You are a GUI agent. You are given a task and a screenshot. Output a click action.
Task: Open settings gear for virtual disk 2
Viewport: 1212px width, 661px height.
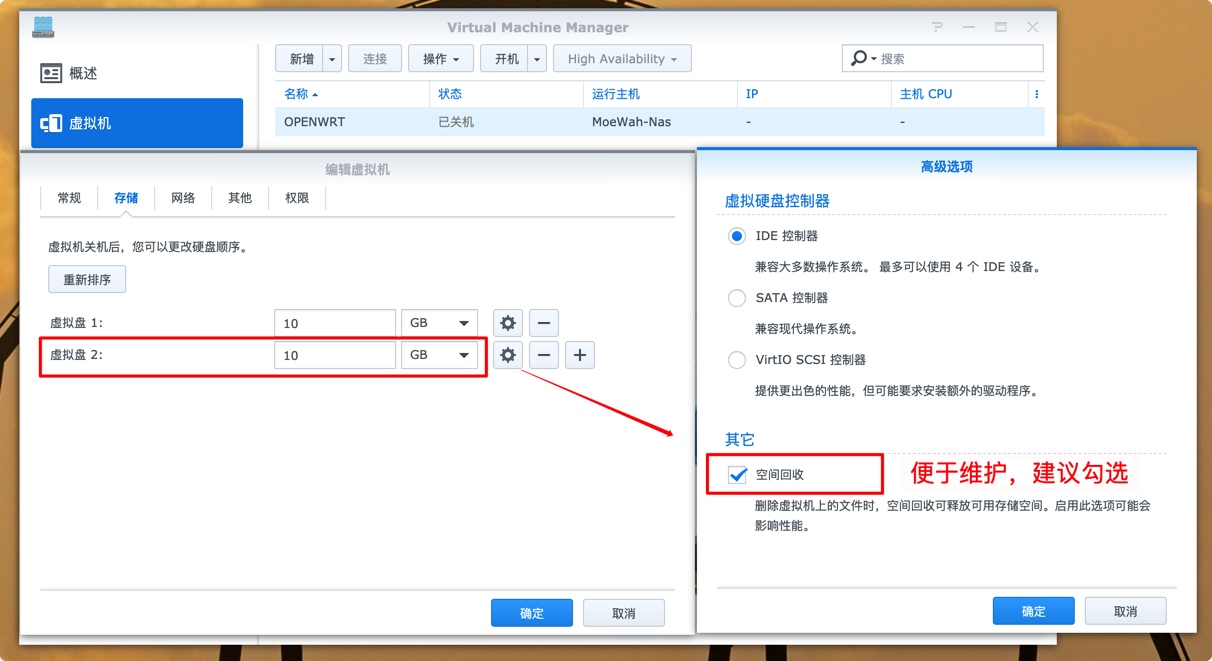tap(508, 355)
